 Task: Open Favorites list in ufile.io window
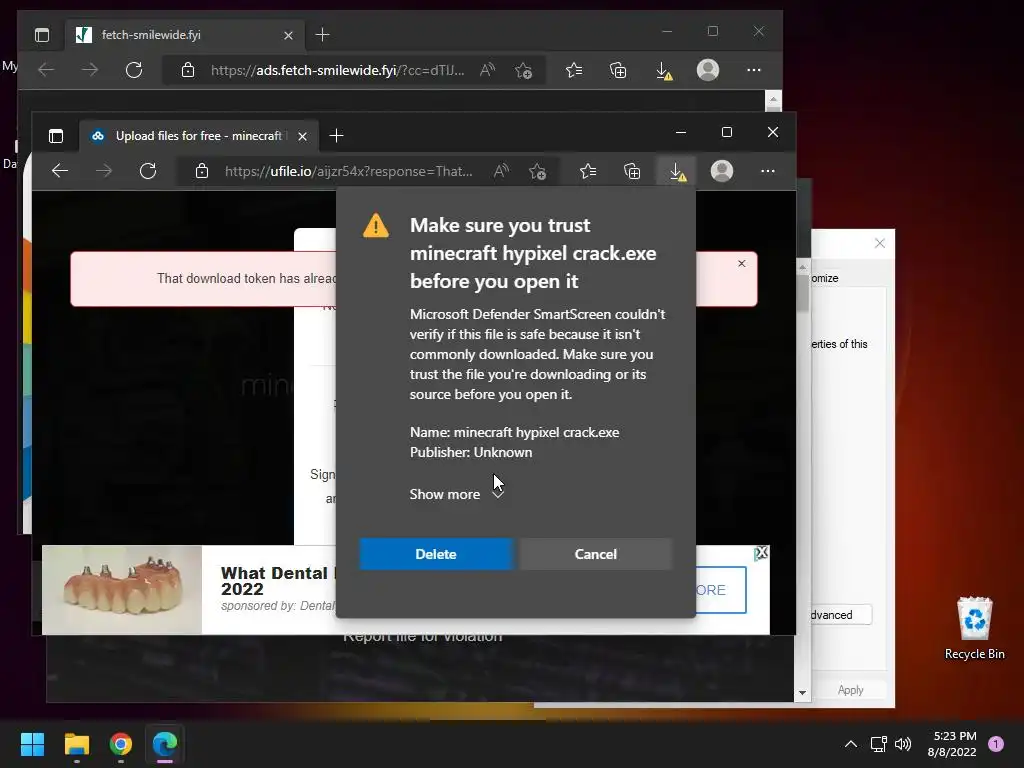pyautogui.click(x=588, y=171)
